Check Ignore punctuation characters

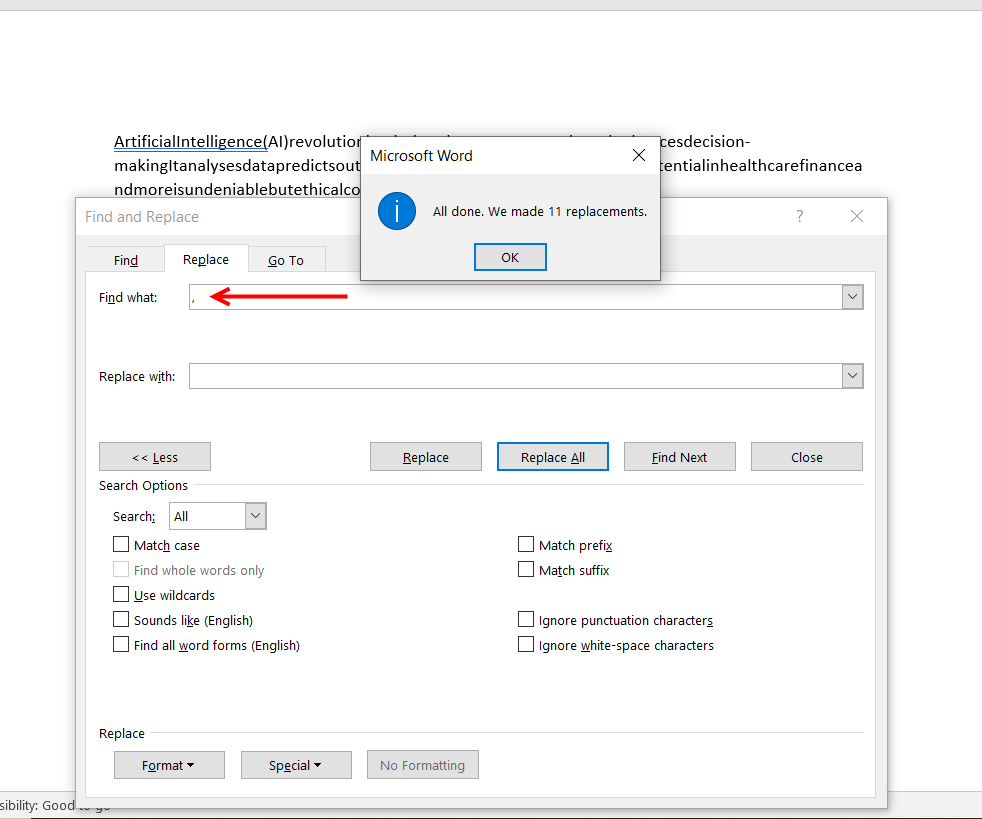click(x=526, y=620)
